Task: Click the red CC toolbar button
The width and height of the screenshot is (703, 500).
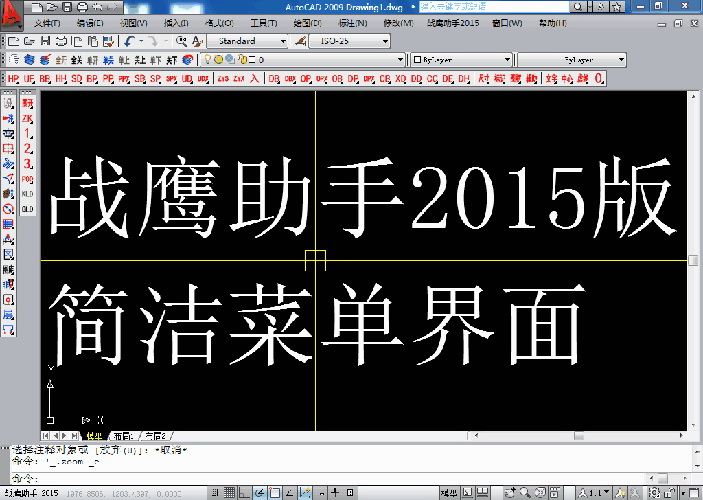Action: click(432, 78)
